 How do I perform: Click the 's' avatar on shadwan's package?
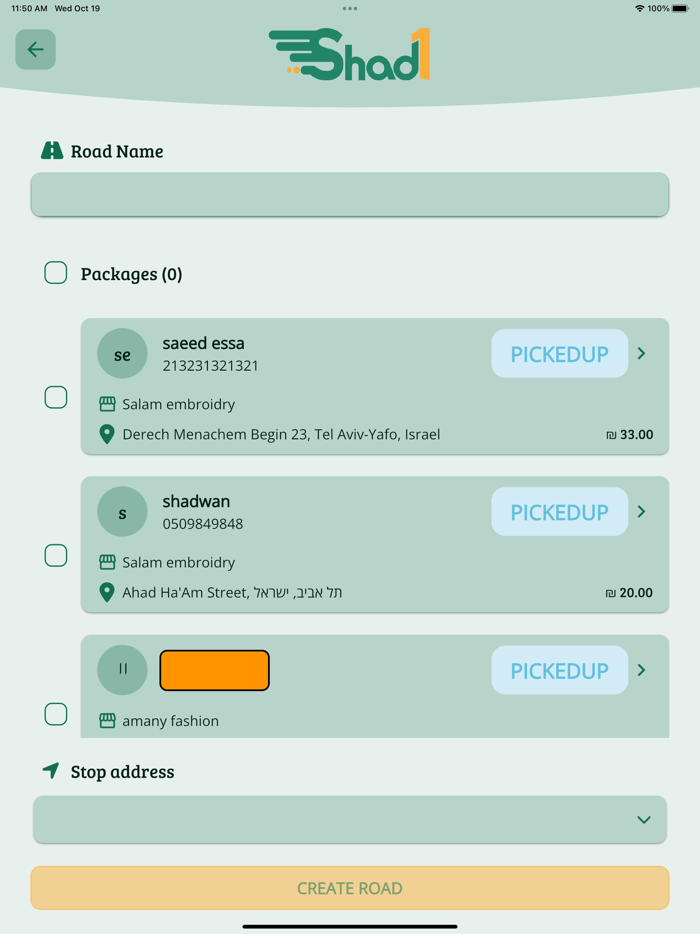pos(122,511)
